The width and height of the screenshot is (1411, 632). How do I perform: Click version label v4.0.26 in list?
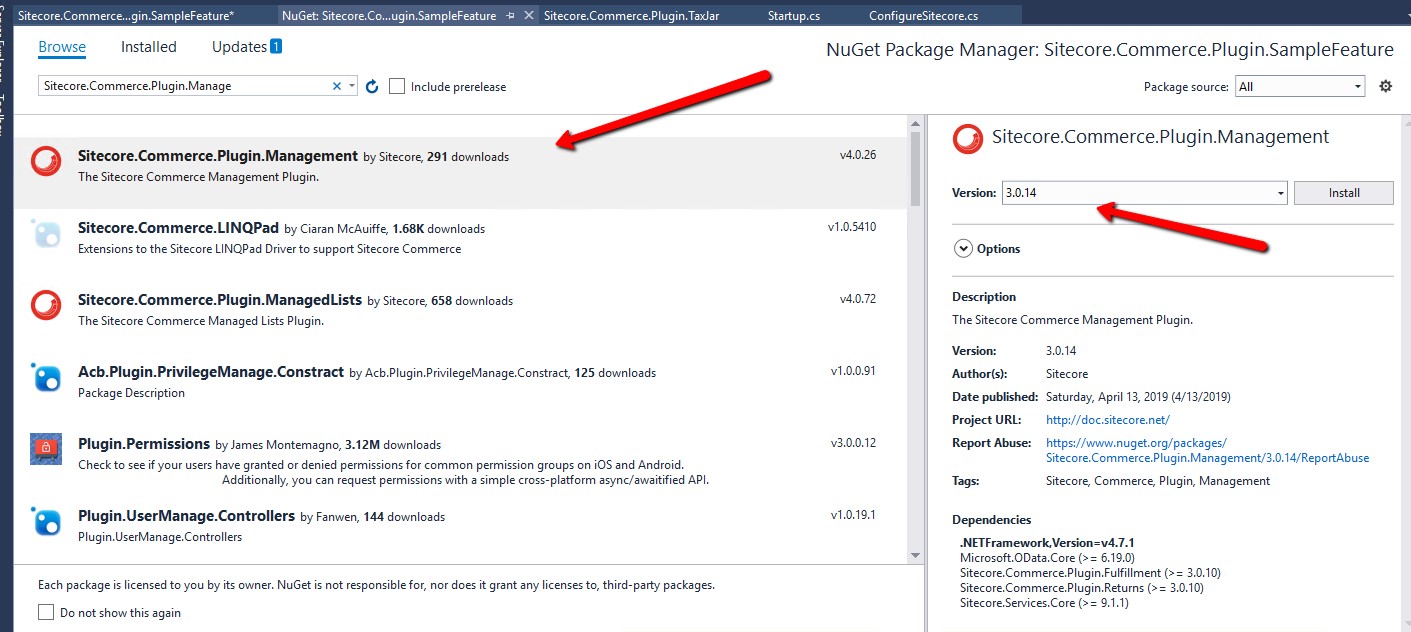coord(858,155)
